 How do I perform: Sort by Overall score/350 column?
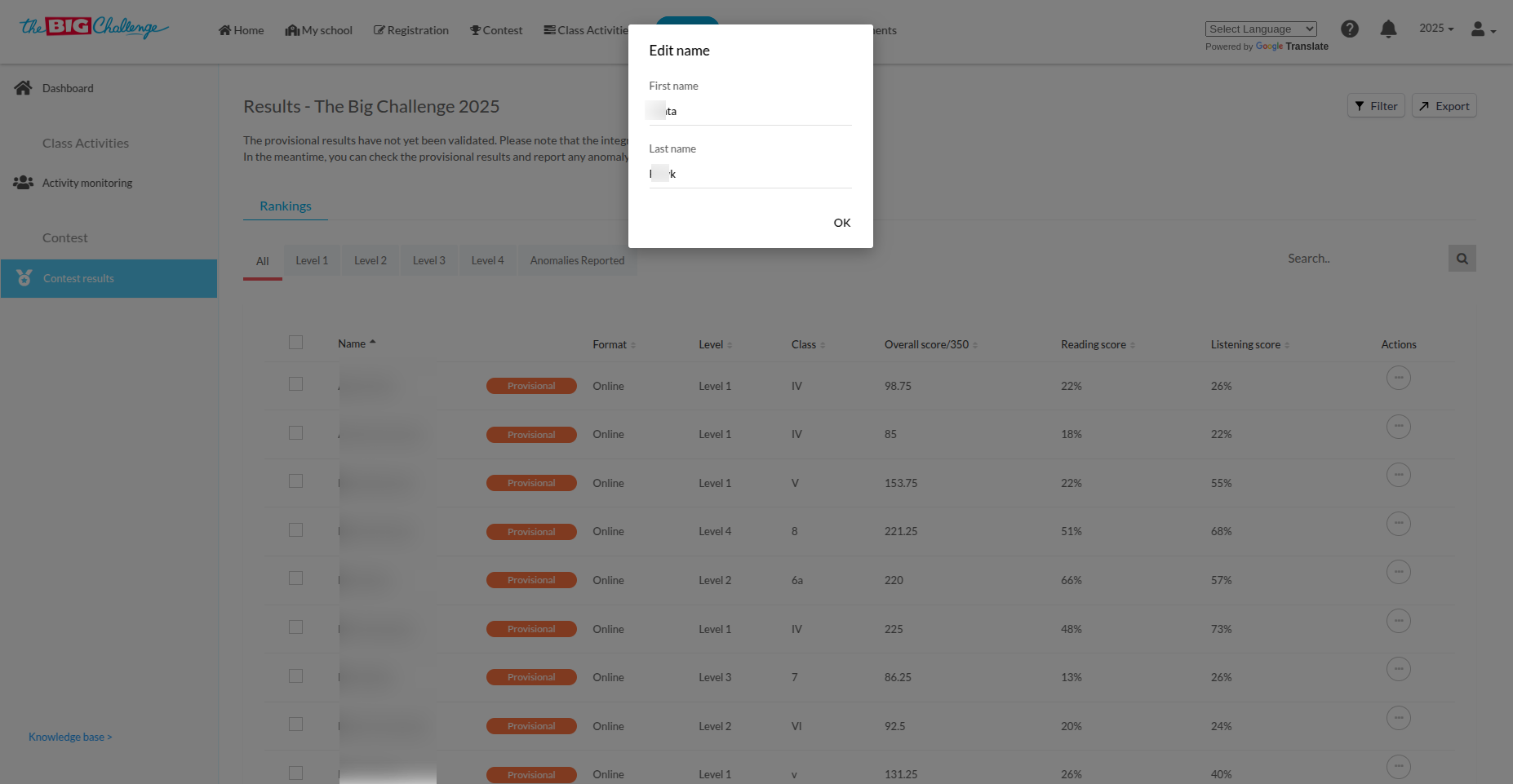click(x=931, y=344)
